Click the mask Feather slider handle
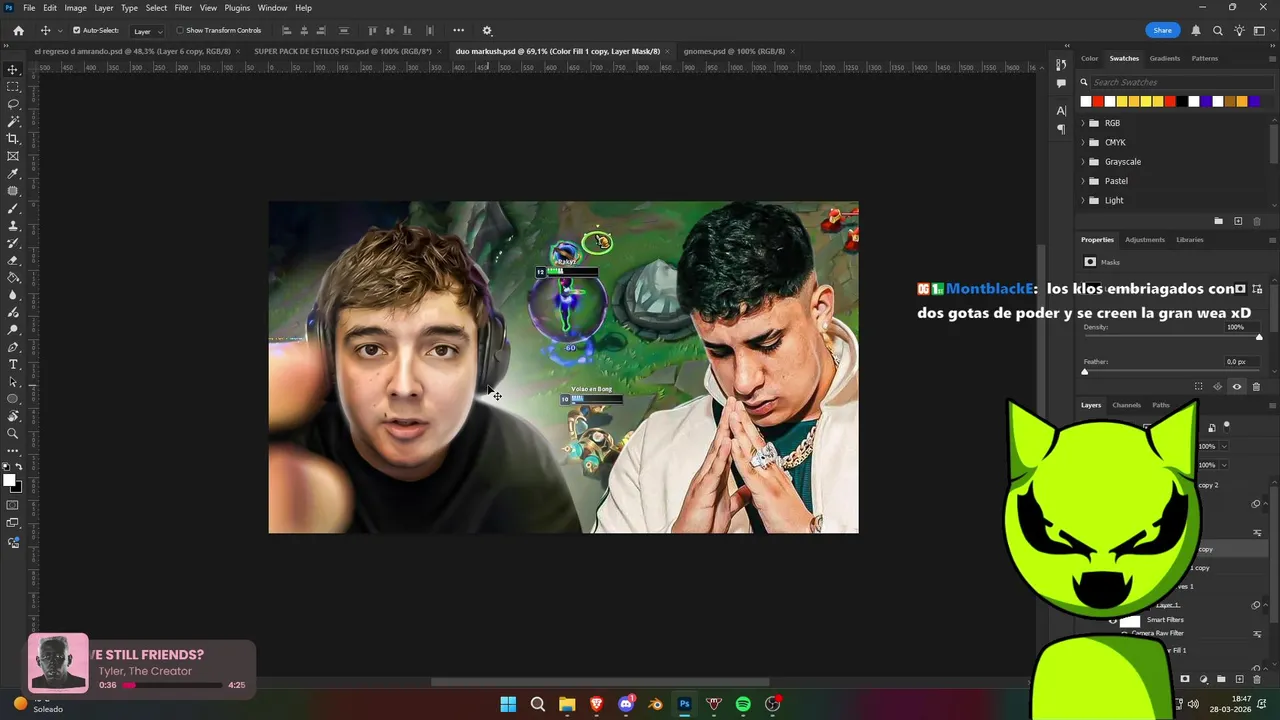 pos(1085,372)
